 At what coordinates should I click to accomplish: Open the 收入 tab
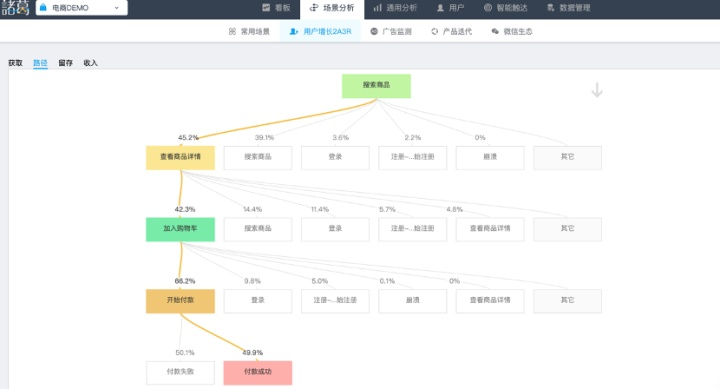90,63
